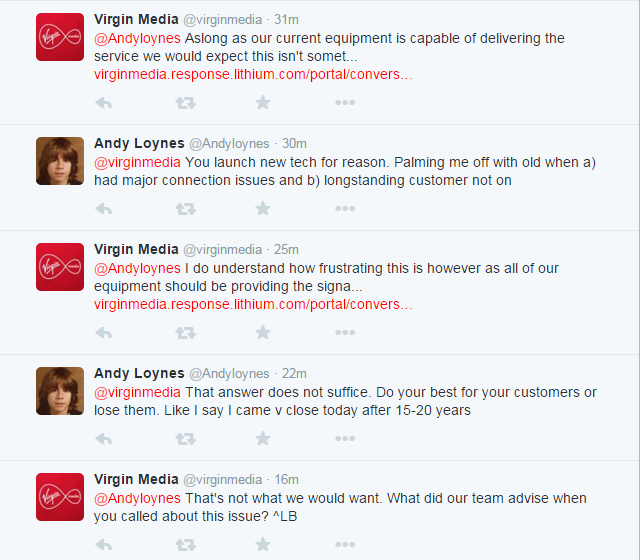Open more options on 31m tweet
Image resolution: width=640 pixels, height=560 pixels.
345,102
